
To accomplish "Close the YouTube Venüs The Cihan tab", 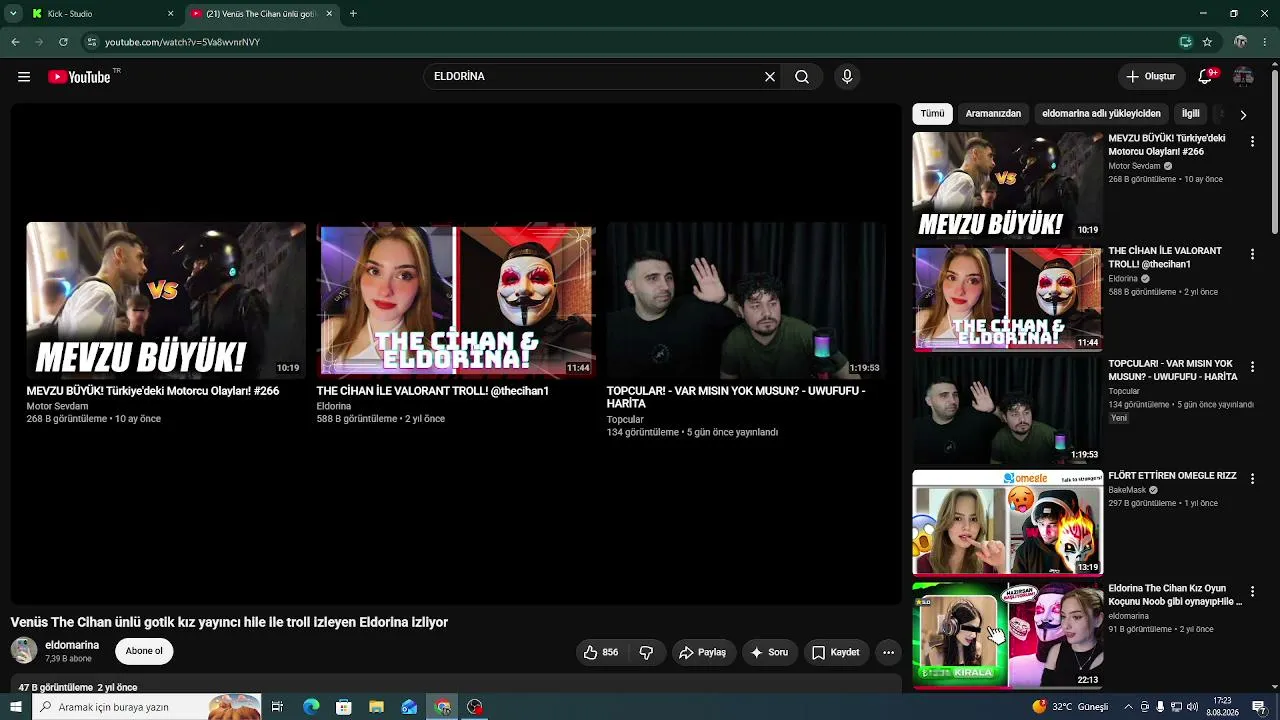I will (x=329, y=14).
